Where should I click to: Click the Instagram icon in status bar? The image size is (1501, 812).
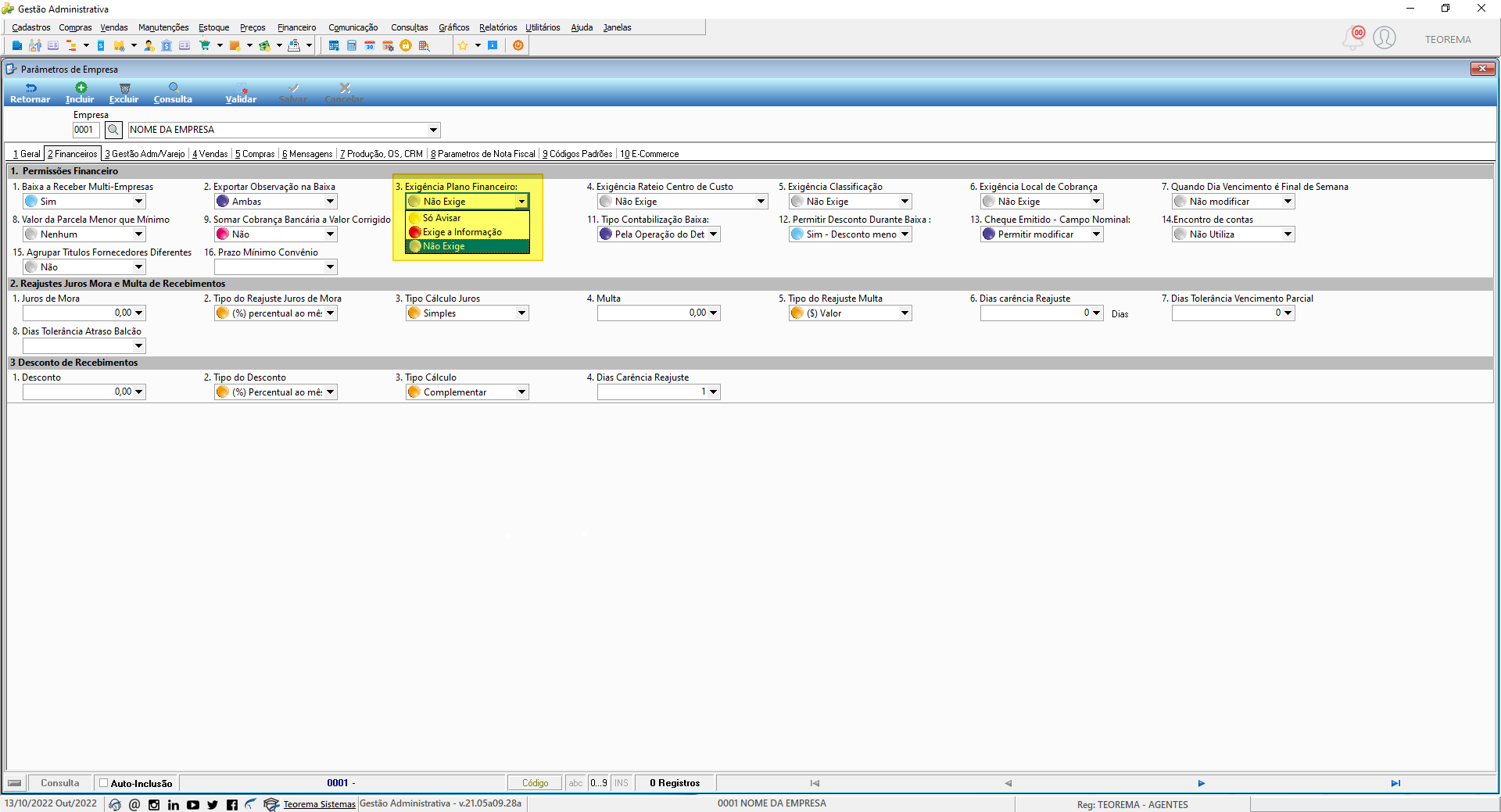pos(154,804)
